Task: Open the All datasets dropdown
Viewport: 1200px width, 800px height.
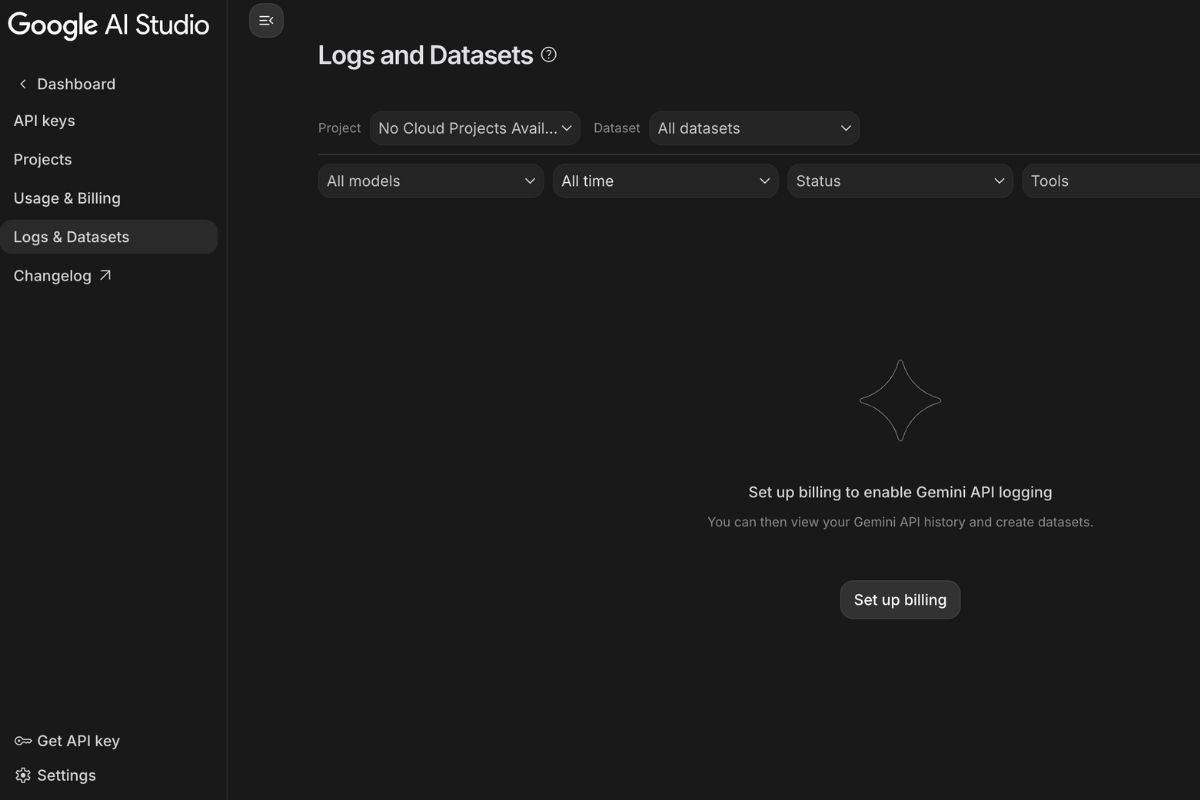Action: pos(754,128)
